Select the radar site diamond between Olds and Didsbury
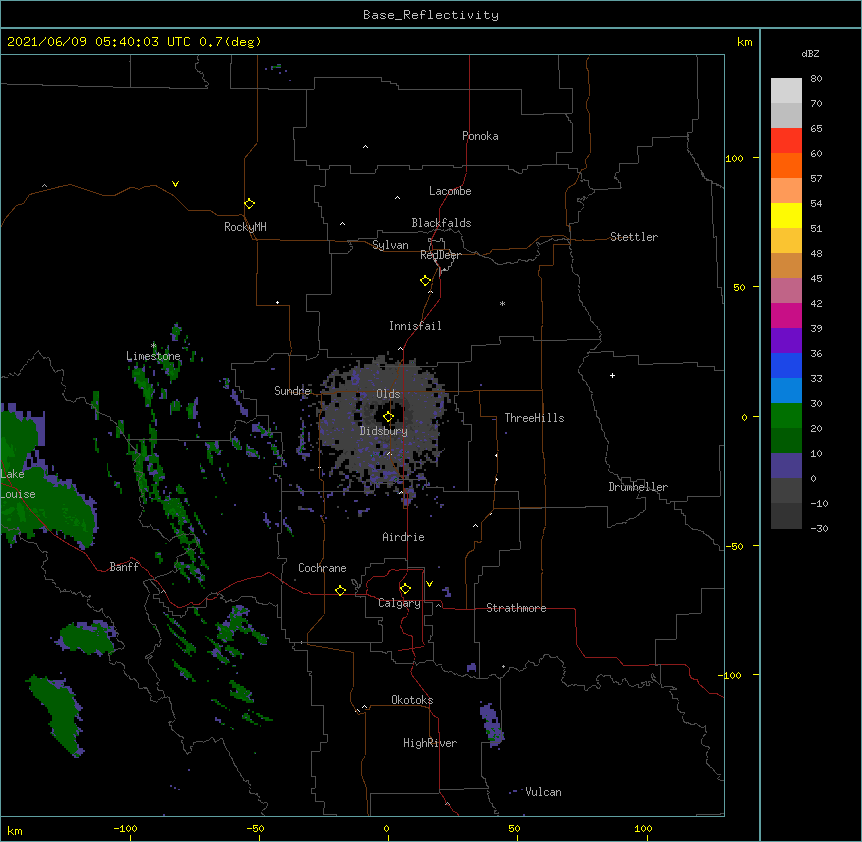This screenshot has width=862, height=842. (388, 417)
